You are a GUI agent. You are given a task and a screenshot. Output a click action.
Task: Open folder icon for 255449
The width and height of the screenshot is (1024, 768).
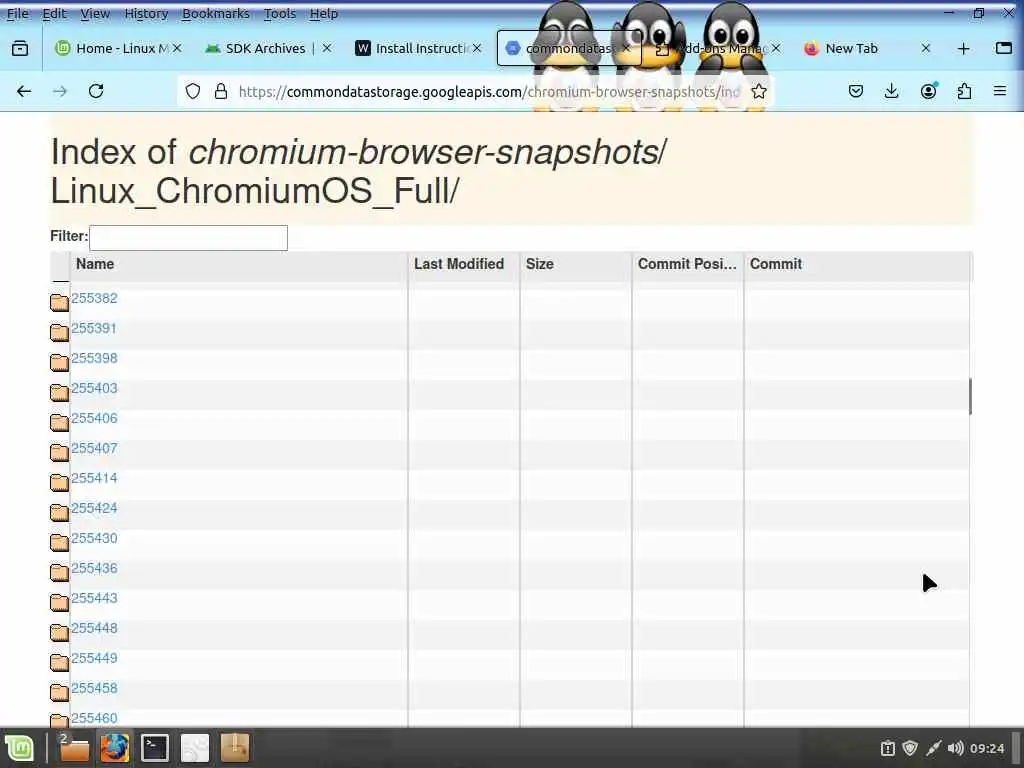click(x=59, y=662)
